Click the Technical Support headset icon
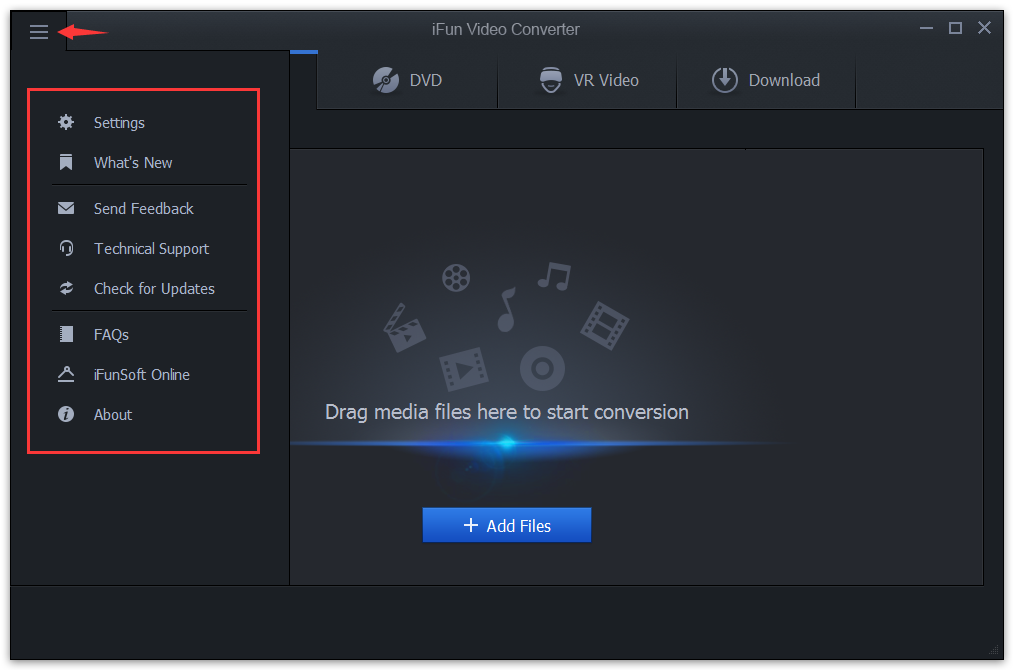Screen dimensions: 1014x670 [66, 248]
